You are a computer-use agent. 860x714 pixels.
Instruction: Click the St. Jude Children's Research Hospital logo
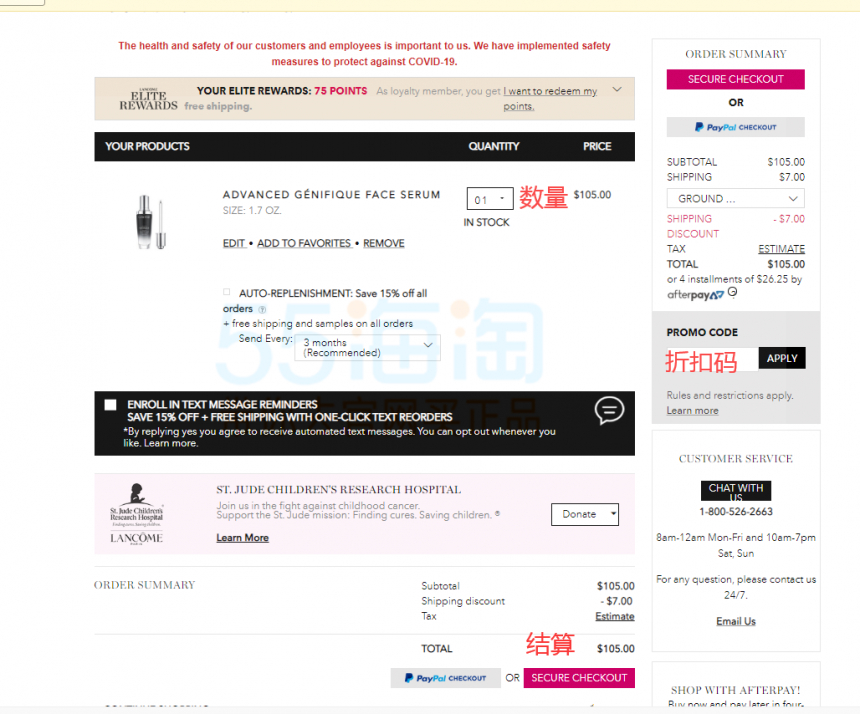[x=137, y=513]
